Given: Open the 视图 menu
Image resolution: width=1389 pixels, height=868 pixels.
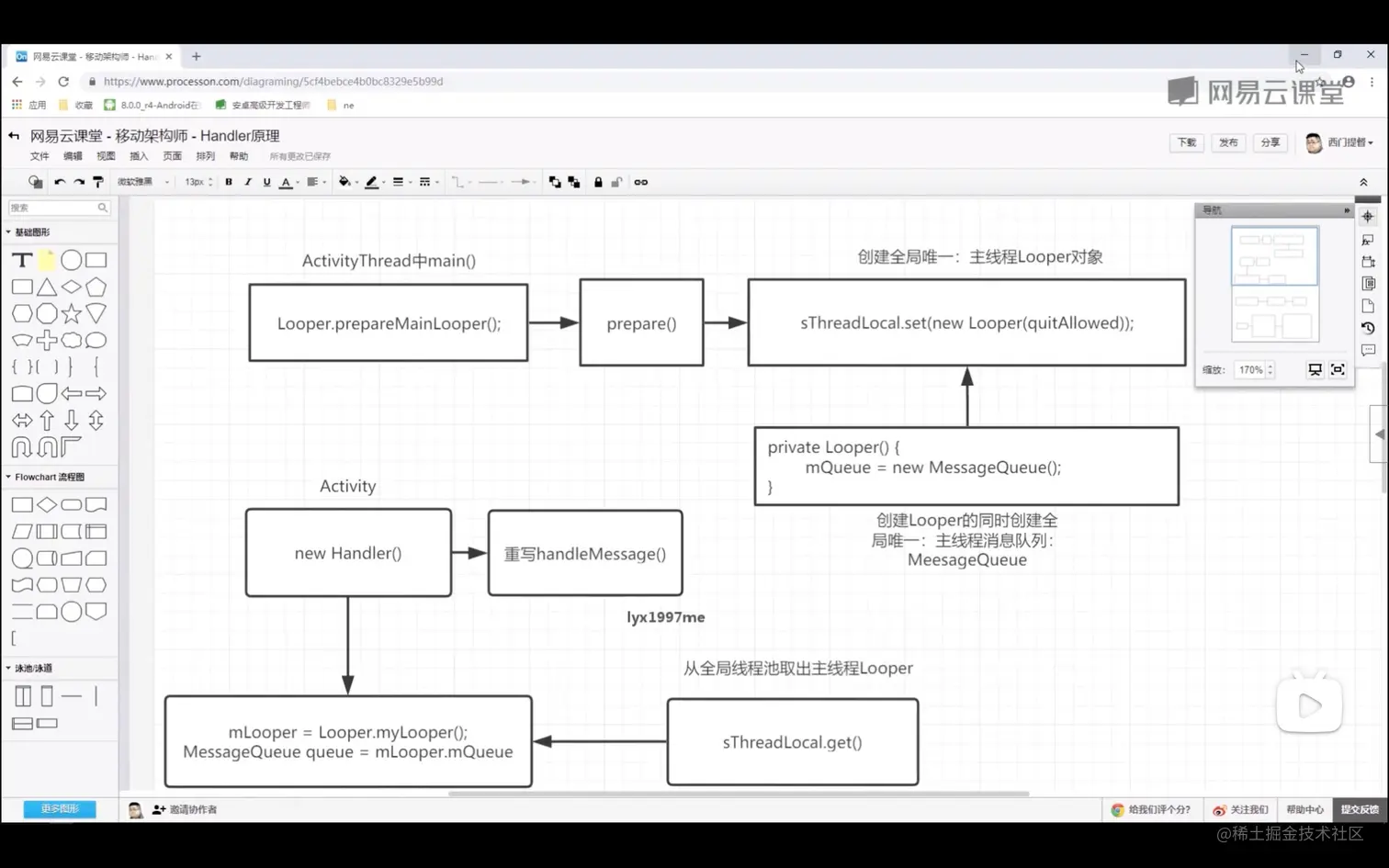Looking at the screenshot, I should click(x=106, y=156).
